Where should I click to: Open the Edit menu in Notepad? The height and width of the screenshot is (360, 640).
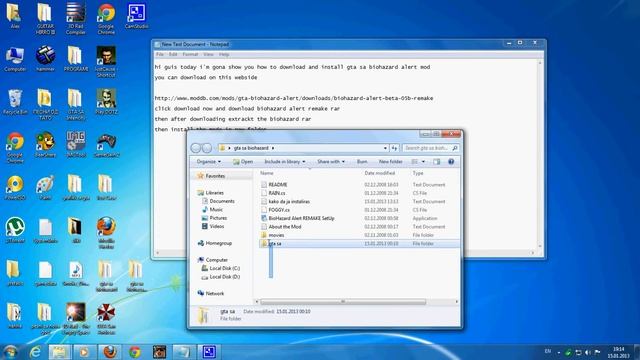173,54
